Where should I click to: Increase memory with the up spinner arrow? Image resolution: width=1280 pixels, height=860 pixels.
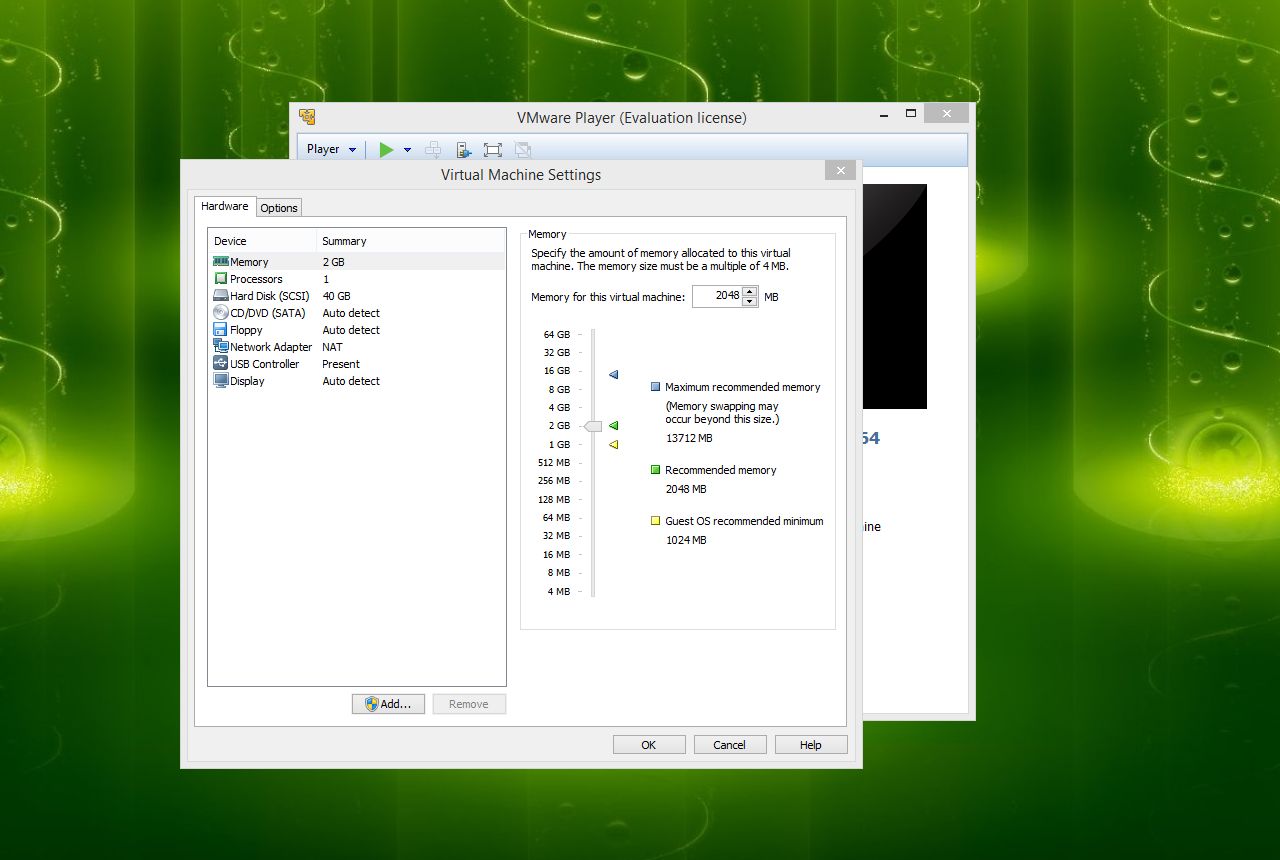coord(750,291)
